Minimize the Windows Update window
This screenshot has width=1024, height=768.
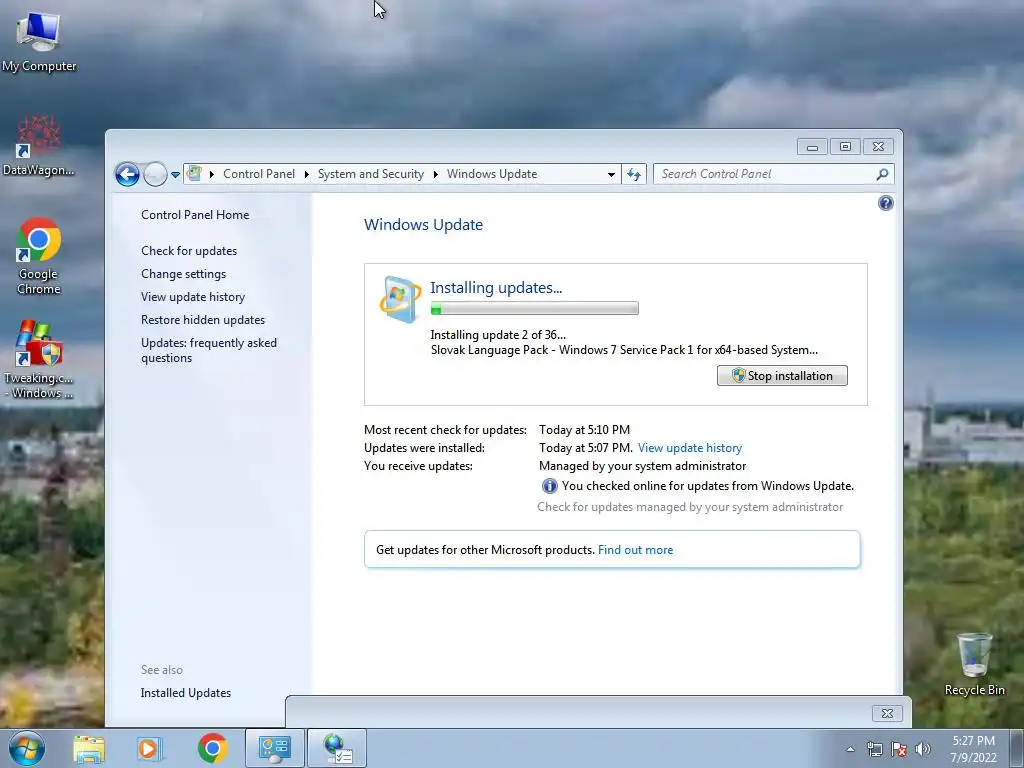(812, 147)
